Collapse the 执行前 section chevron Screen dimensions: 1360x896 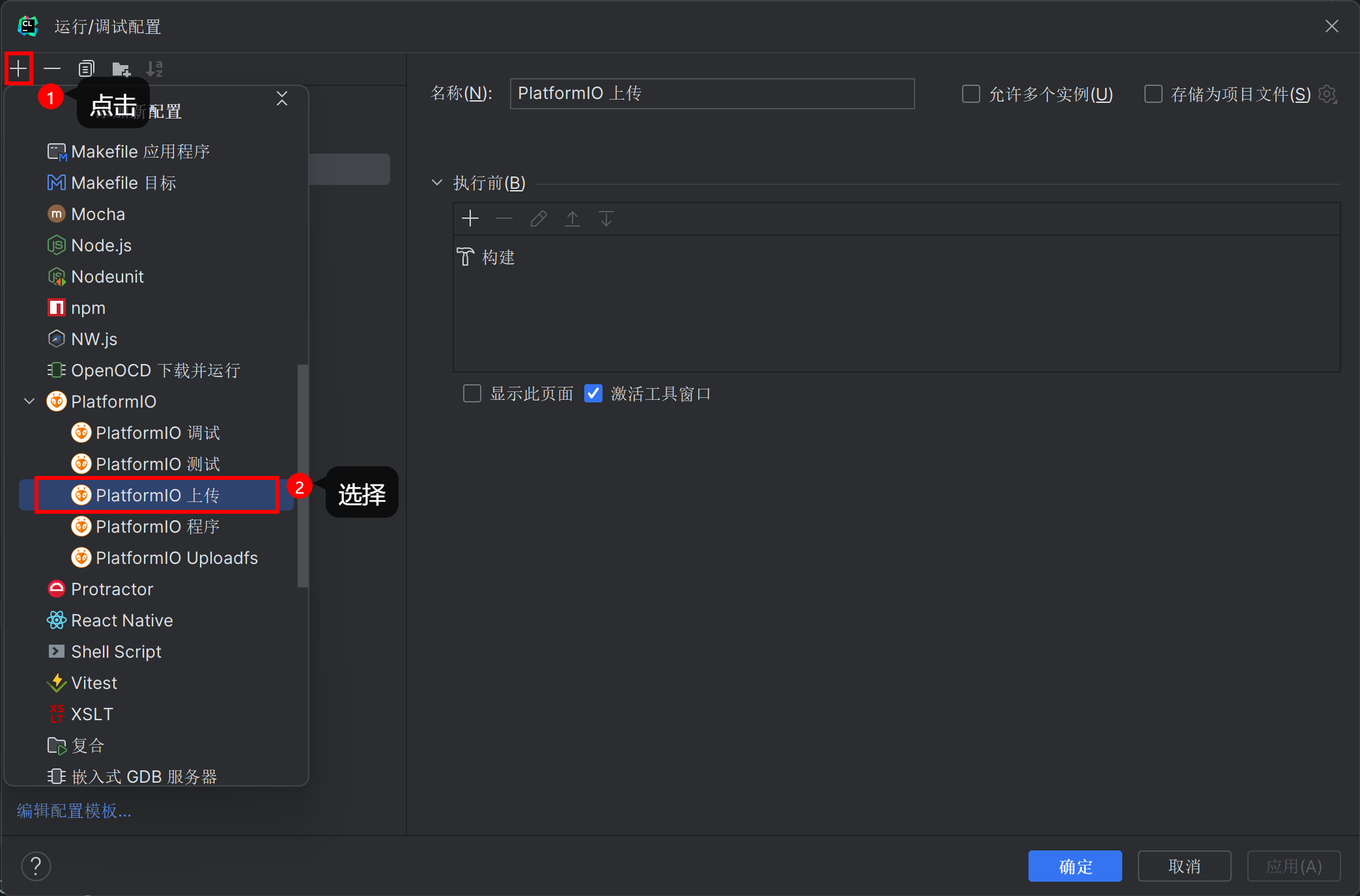click(437, 183)
